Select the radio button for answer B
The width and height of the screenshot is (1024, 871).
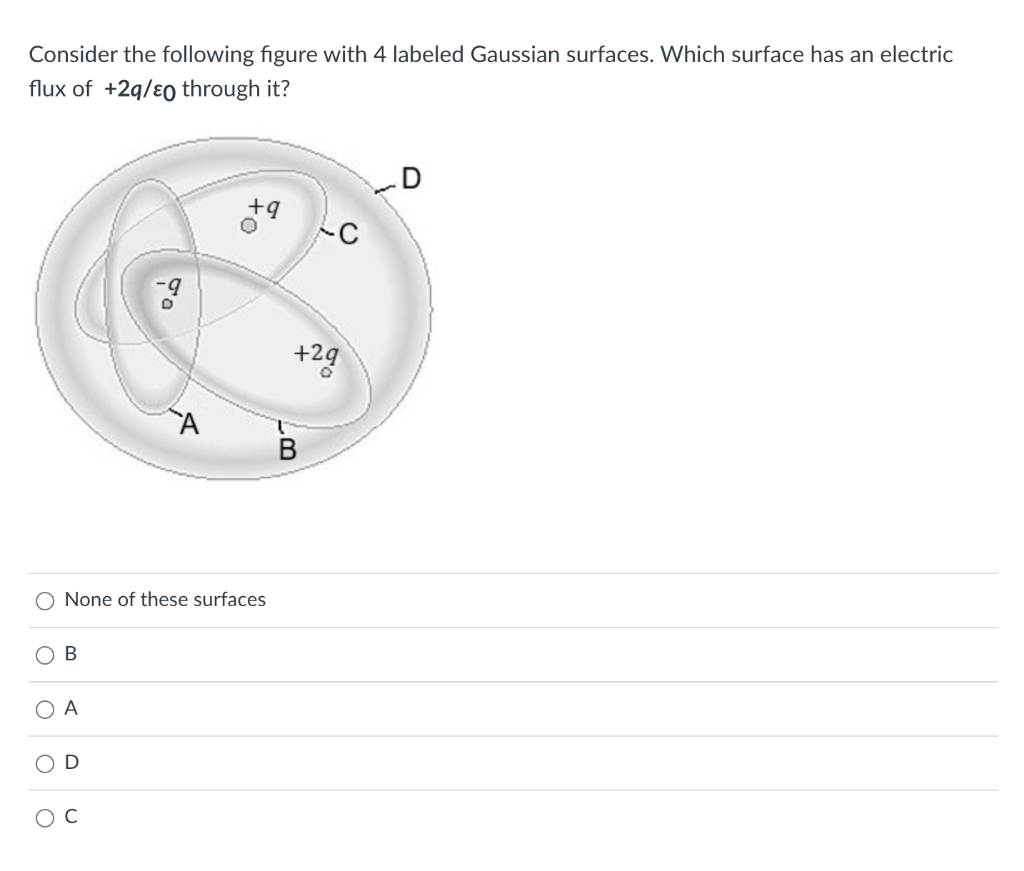click(x=44, y=655)
